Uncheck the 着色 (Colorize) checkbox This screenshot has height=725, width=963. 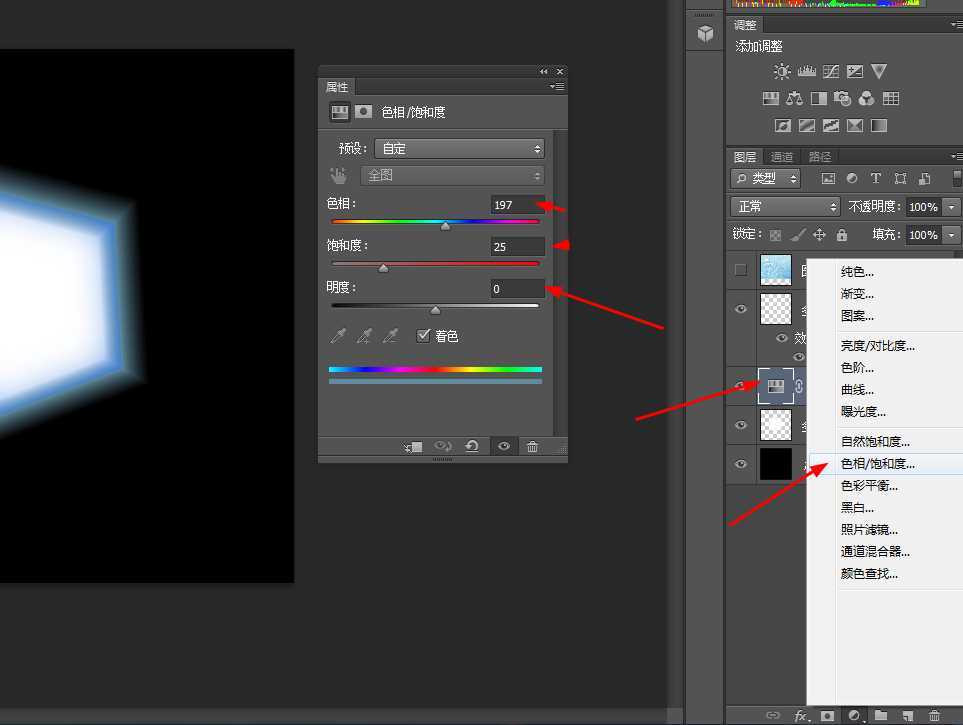click(424, 336)
